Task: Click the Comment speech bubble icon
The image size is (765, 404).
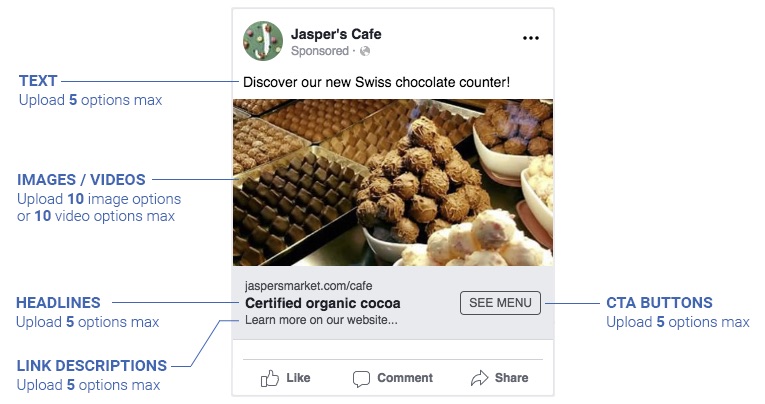Action: tap(361, 378)
